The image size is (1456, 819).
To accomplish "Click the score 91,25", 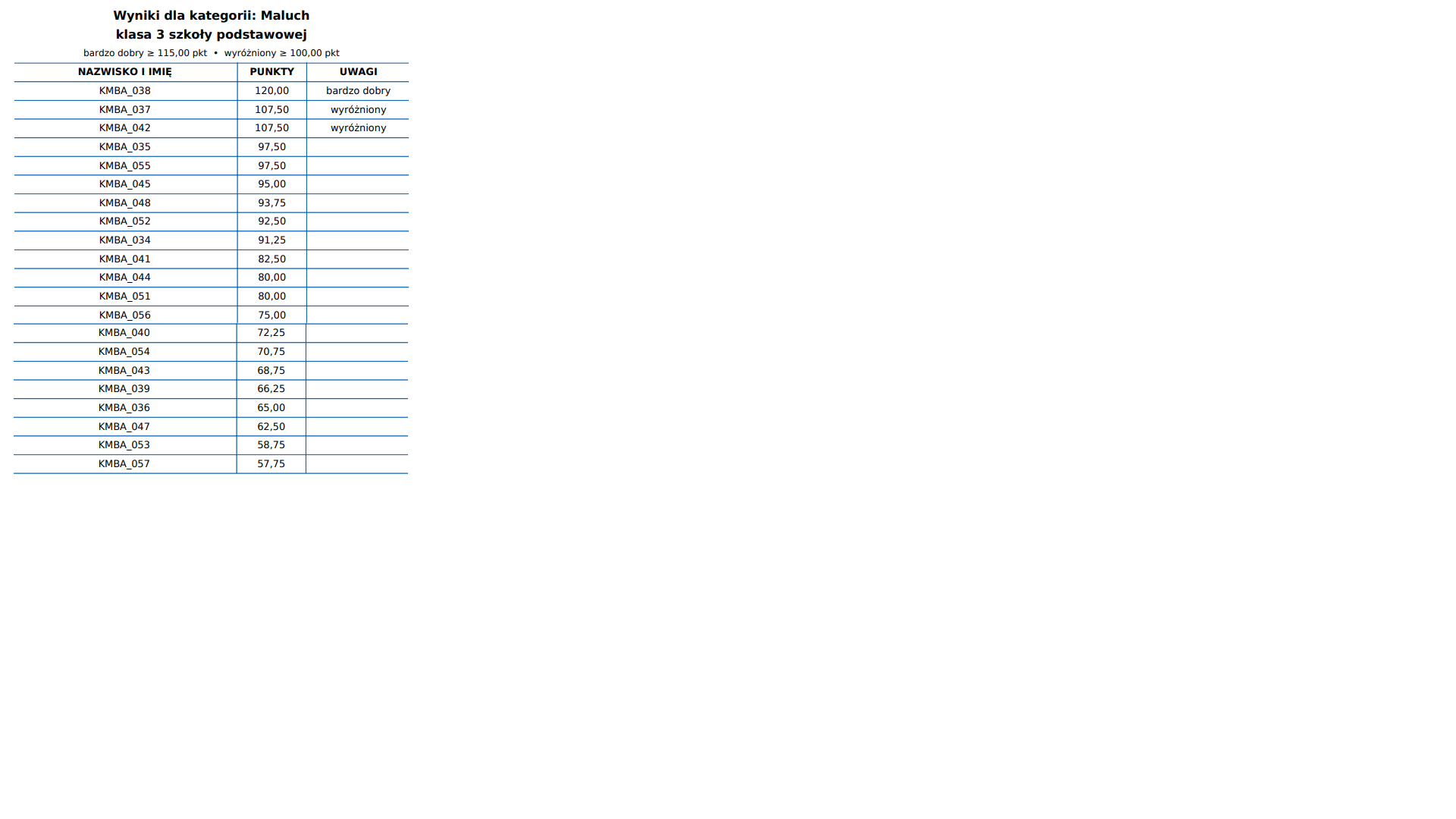I will click(x=272, y=240).
